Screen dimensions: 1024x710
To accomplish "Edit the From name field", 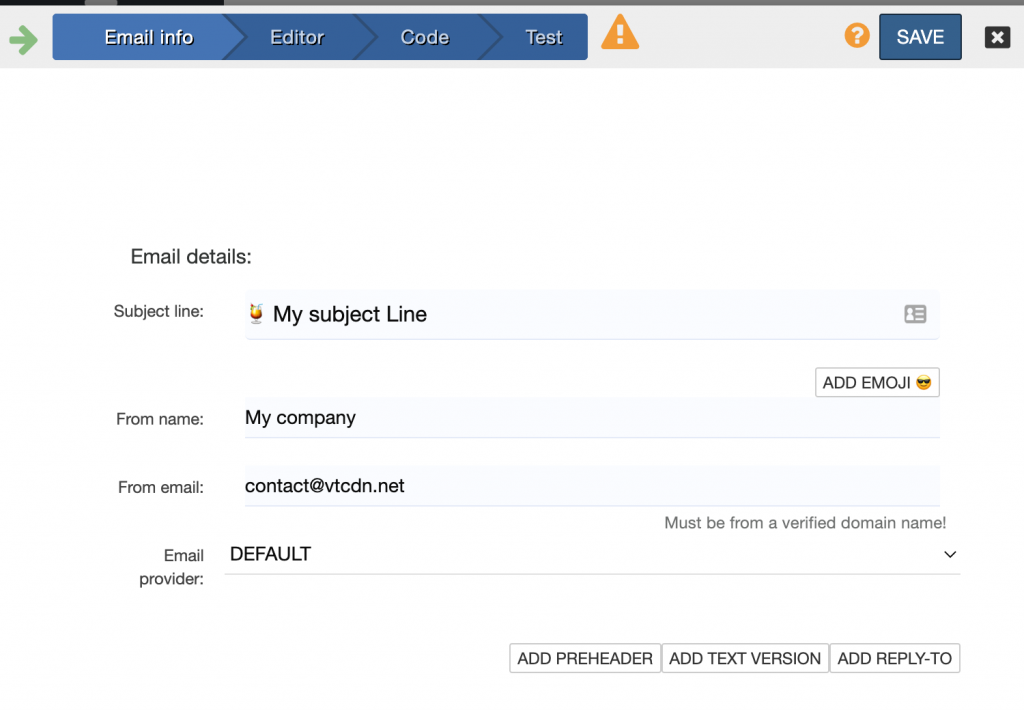I will pyautogui.click(x=592, y=418).
